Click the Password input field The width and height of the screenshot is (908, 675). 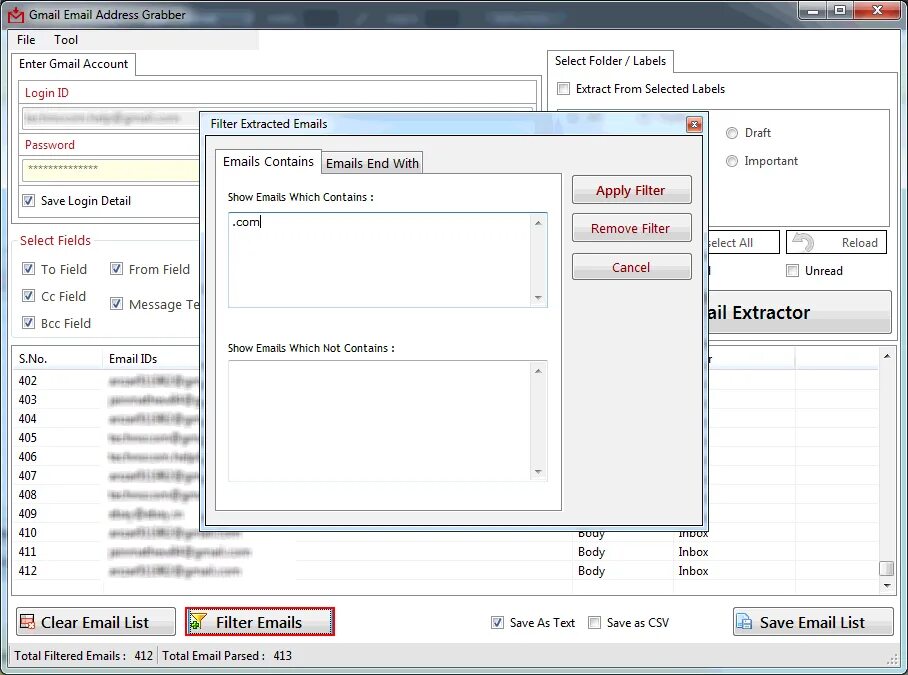tap(110, 170)
